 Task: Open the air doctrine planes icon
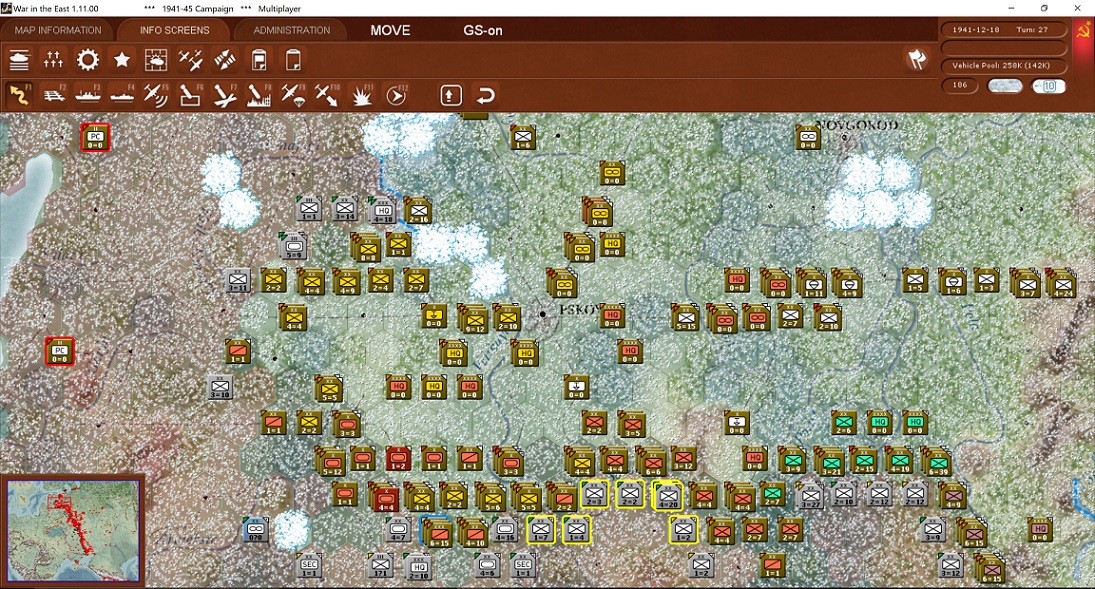pos(190,60)
